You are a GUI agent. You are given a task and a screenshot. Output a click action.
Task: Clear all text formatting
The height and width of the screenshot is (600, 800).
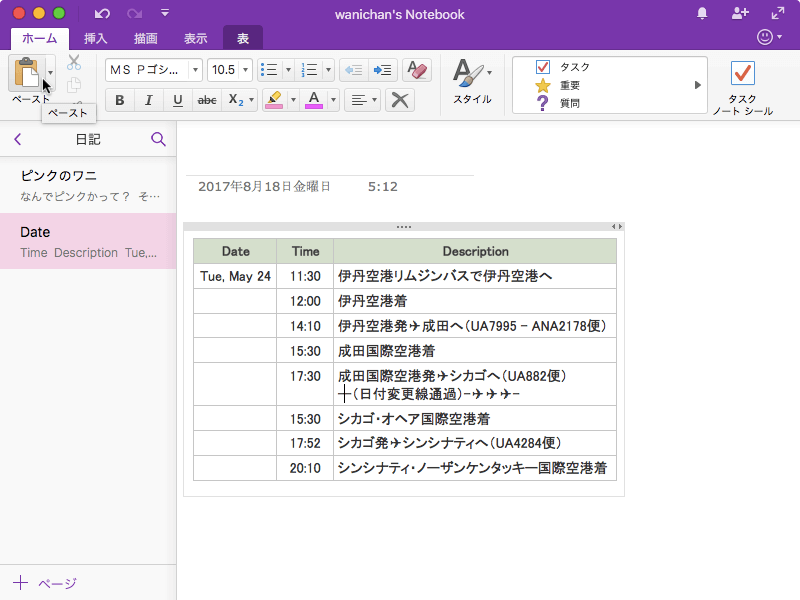pyautogui.click(x=416, y=70)
